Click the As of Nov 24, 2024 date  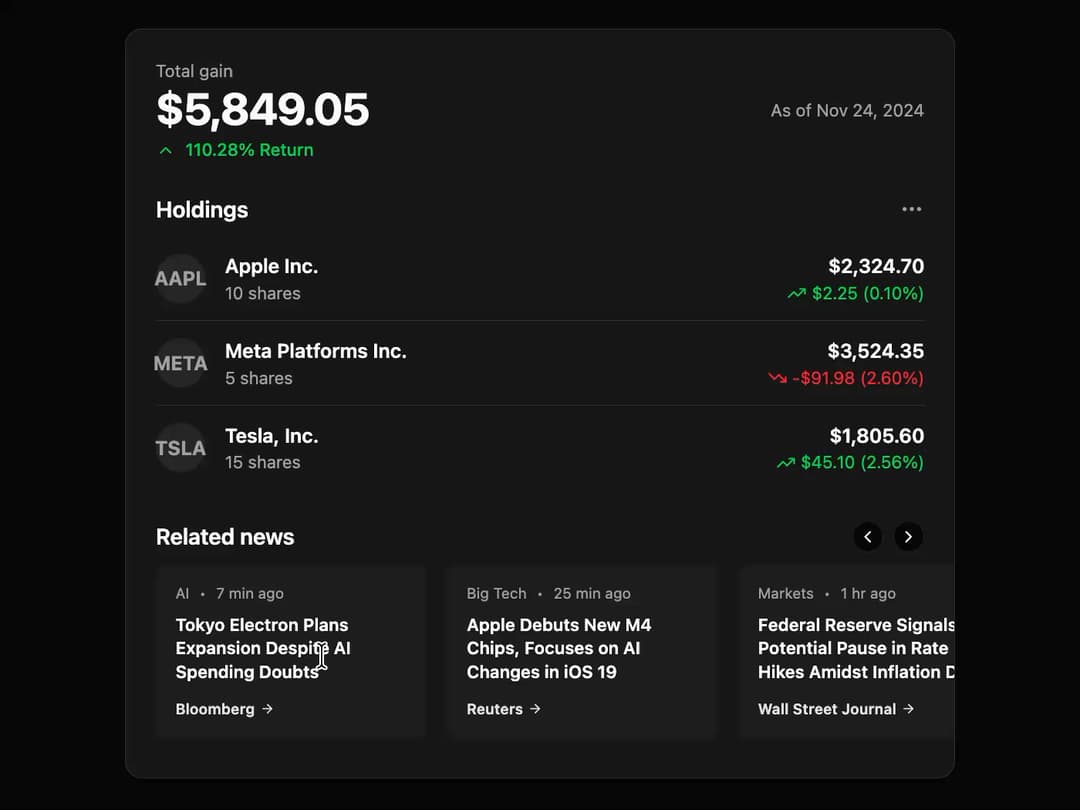click(847, 111)
